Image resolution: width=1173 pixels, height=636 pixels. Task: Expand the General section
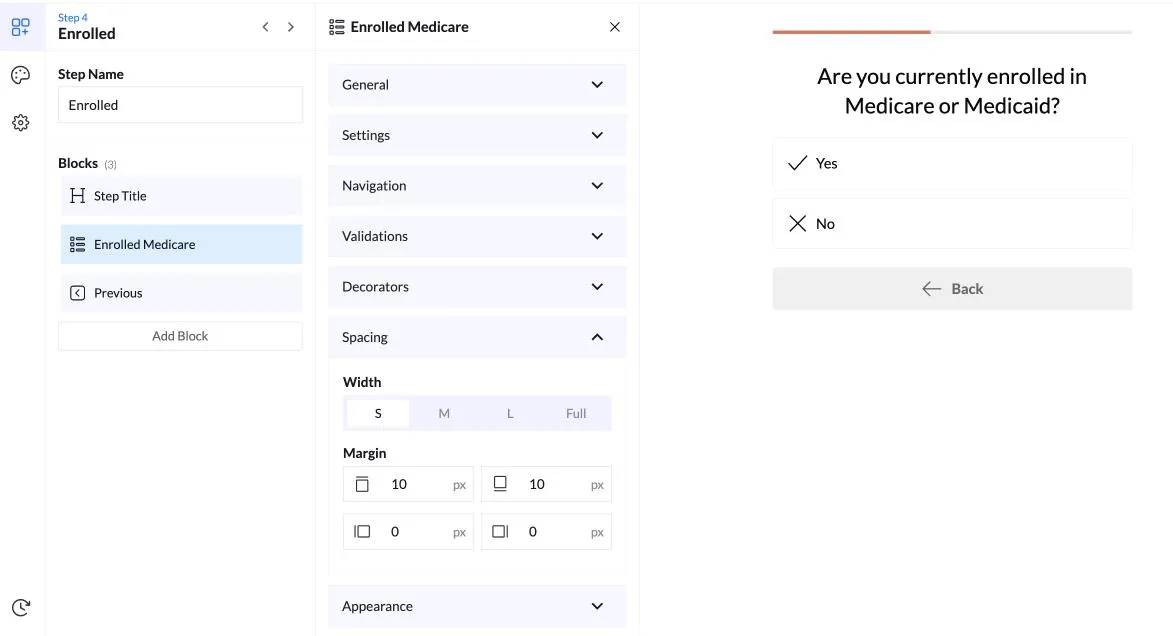pos(477,85)
